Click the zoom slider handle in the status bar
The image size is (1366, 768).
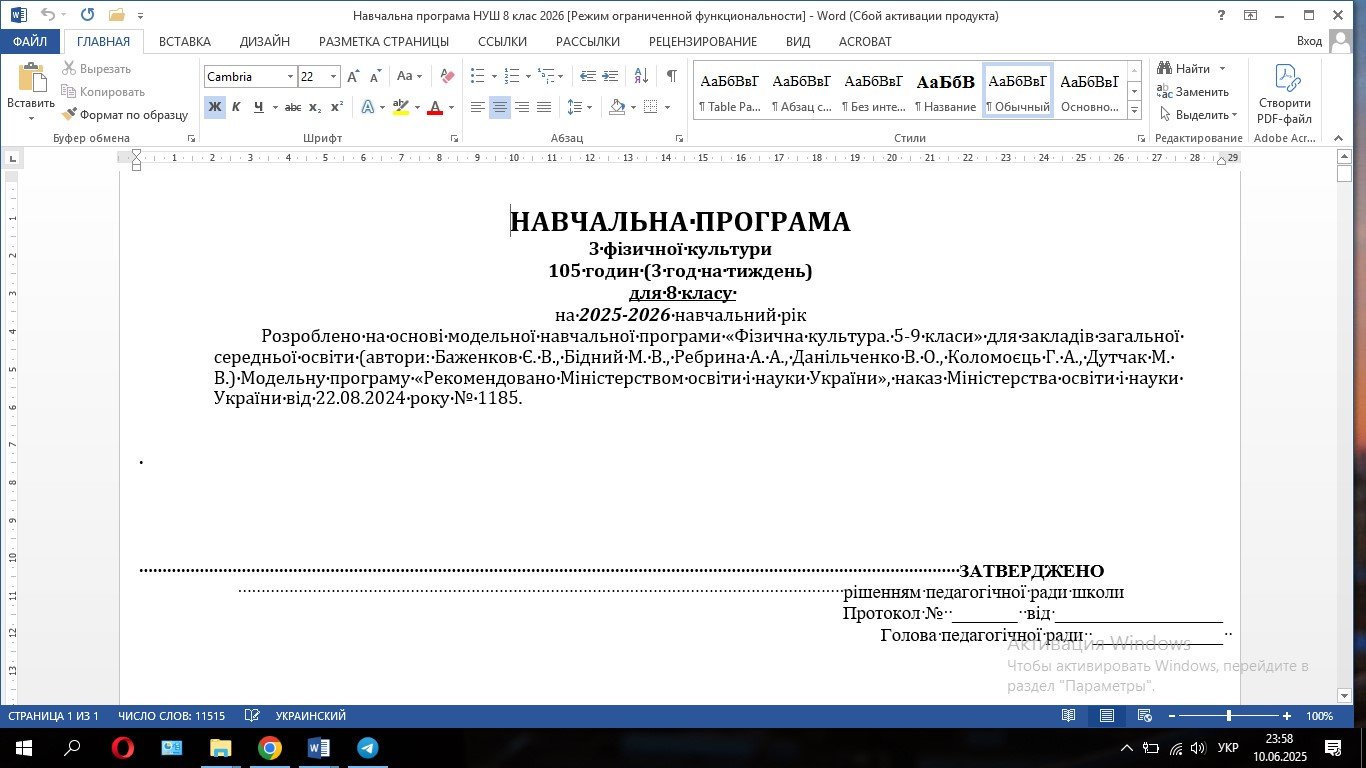(x=1229, y=716)
